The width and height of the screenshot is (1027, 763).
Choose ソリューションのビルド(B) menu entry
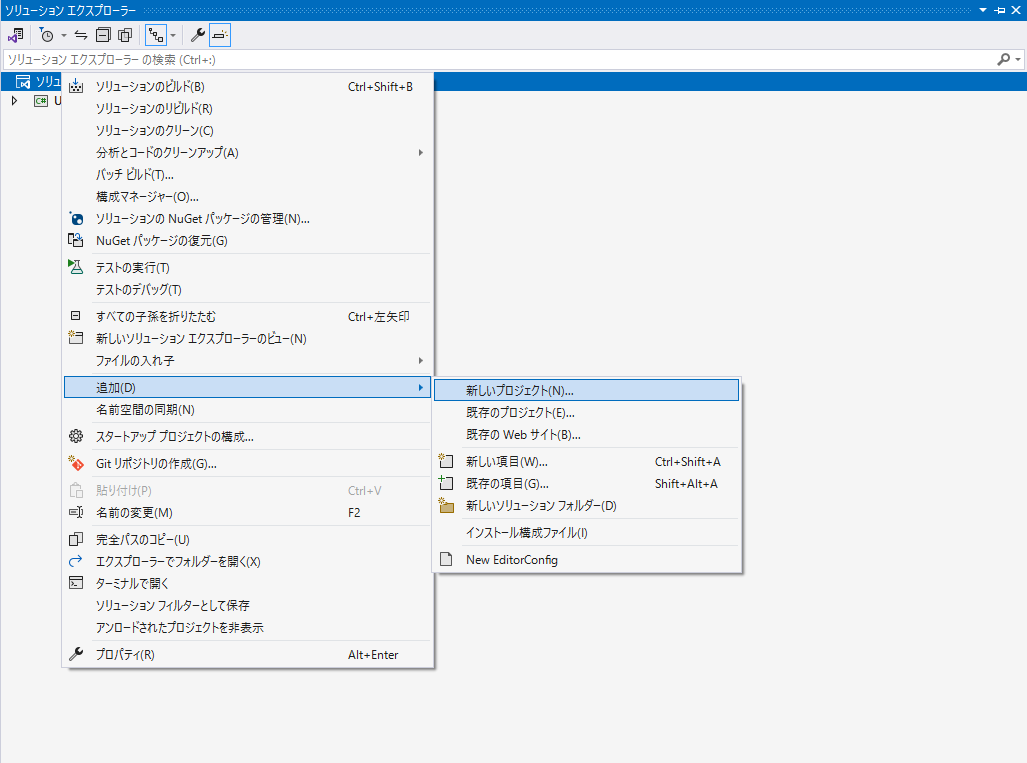click(248, 86)
